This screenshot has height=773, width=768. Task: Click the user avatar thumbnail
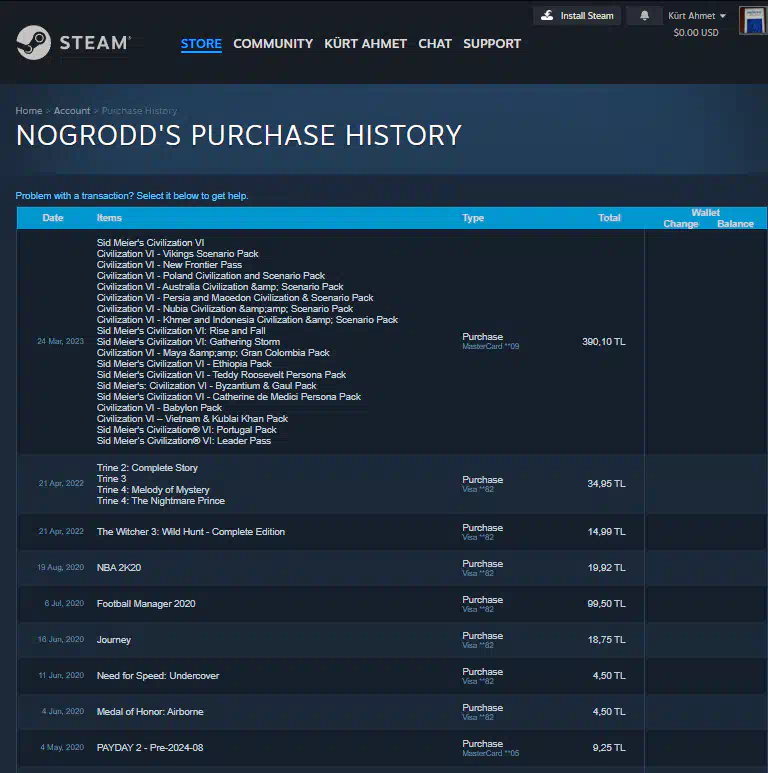pyautogui.click(x=753, y=20)
